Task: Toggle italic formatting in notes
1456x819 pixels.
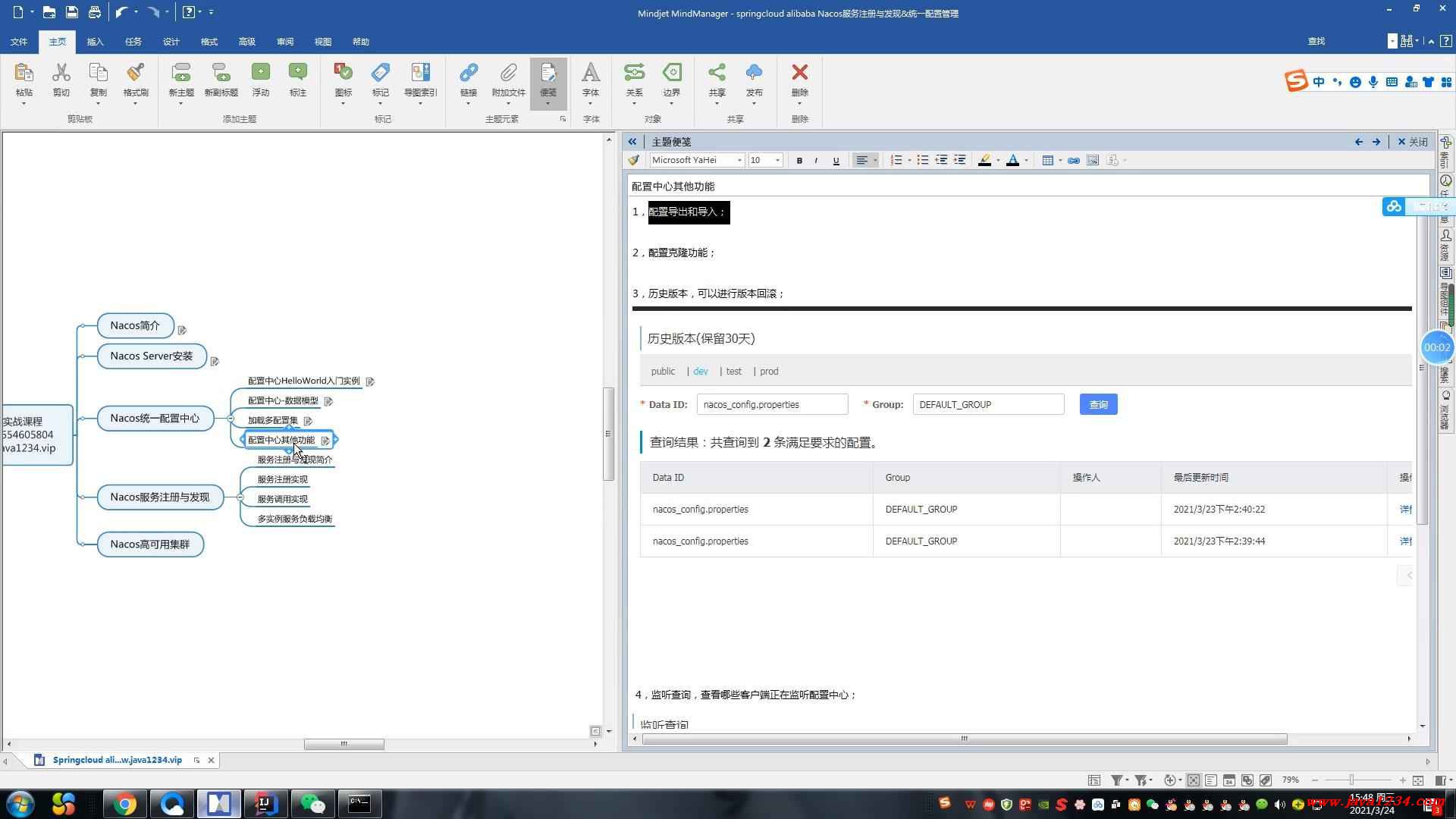Action: click(817, 160)
